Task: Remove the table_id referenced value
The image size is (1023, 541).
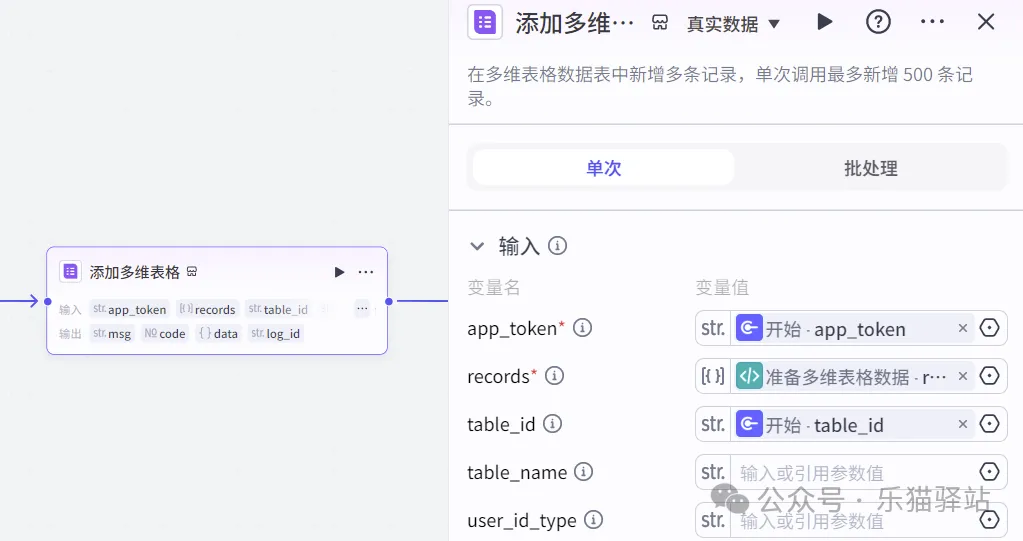Action: pos(962,424)
